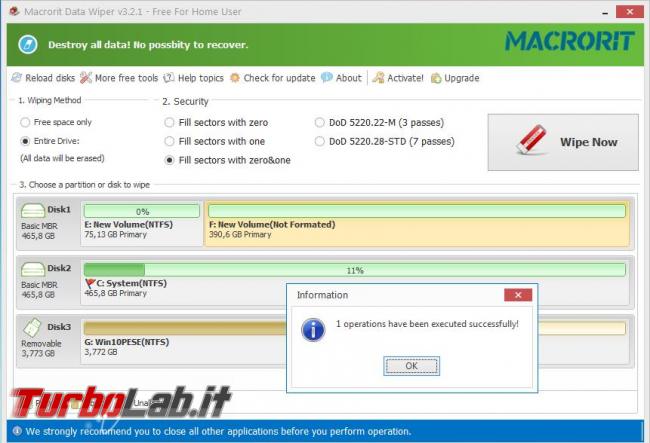Click 'Basic MBR' under Disk2

(39, 285)
